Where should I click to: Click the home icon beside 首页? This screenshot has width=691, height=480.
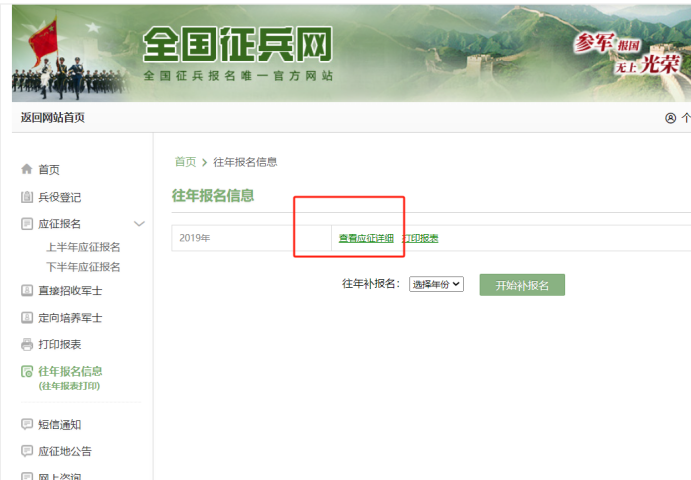[27, 170]
